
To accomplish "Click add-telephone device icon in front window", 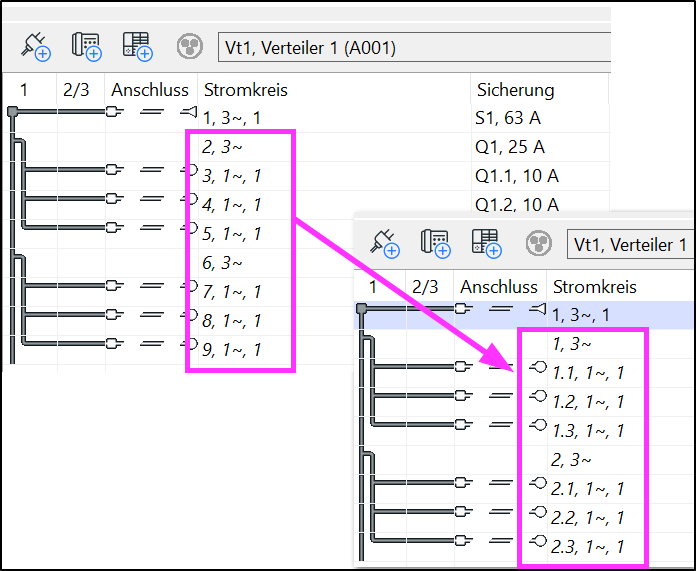I will pos(435,243).
